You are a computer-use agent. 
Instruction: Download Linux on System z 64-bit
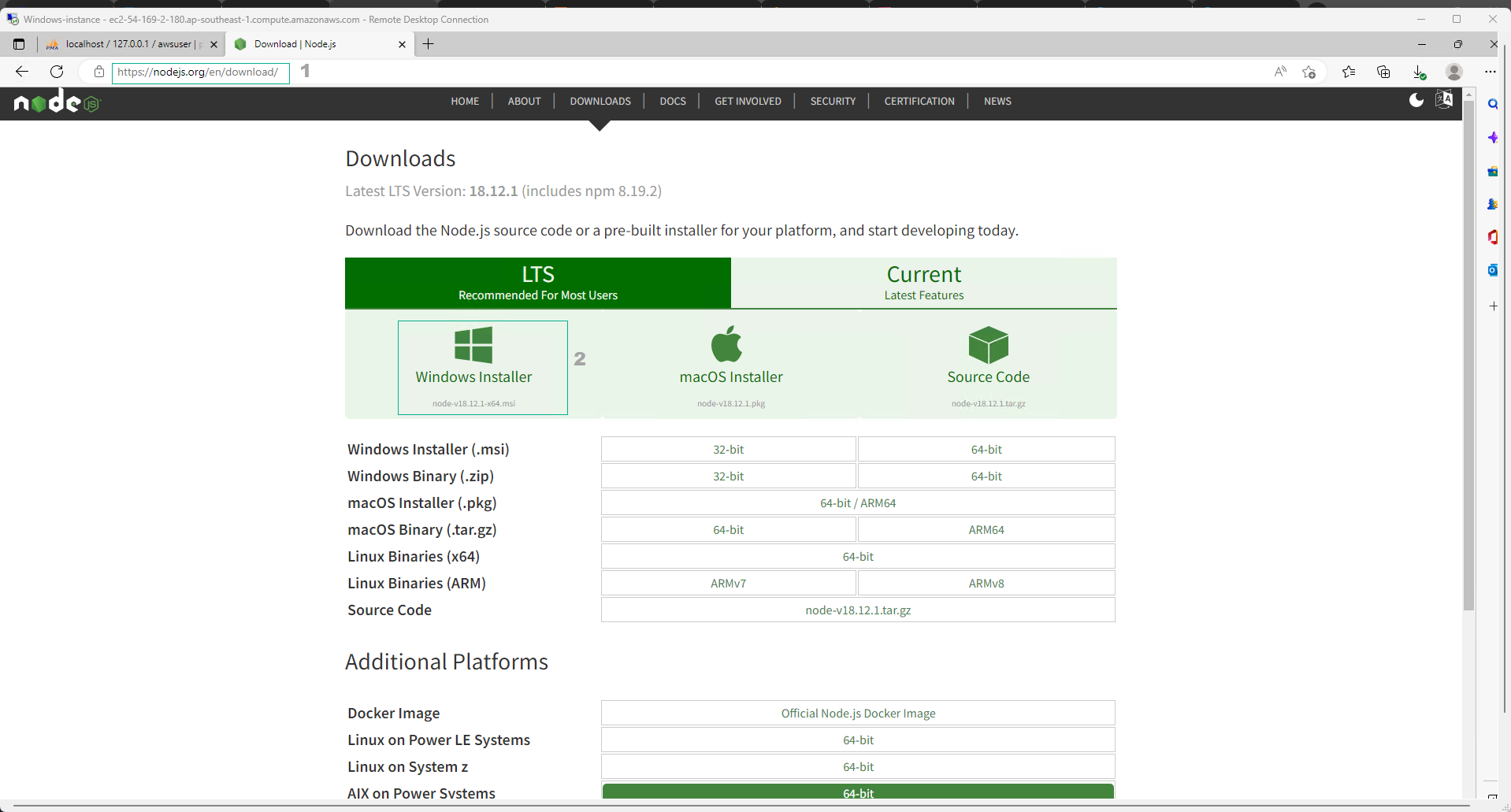pyautogui.click(x=858, y=767)
